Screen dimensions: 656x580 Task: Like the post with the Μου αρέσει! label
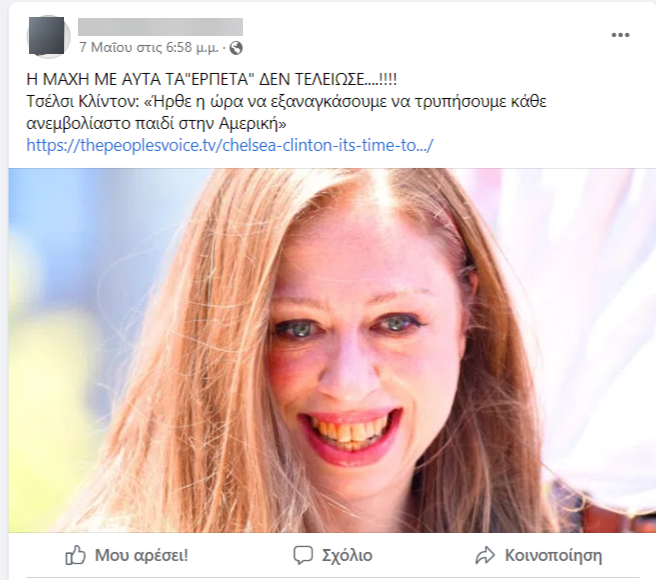pos(141,555)
